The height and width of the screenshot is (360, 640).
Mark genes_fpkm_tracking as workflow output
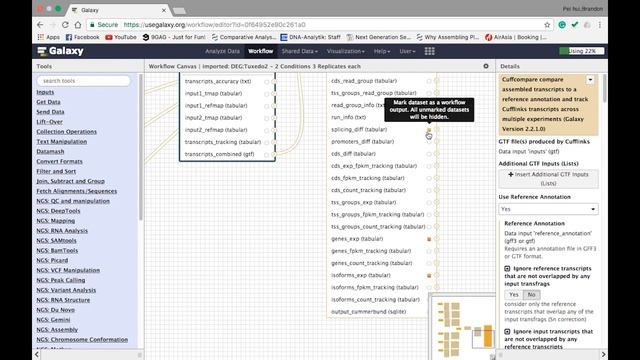(x=429, y=251)
